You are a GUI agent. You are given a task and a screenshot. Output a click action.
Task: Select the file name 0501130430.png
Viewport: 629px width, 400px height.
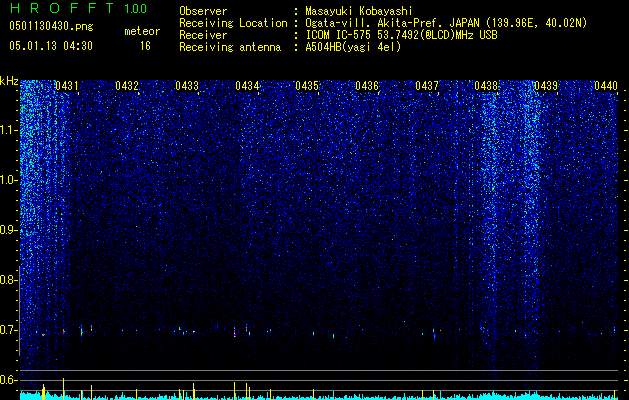tap(51, 26)
